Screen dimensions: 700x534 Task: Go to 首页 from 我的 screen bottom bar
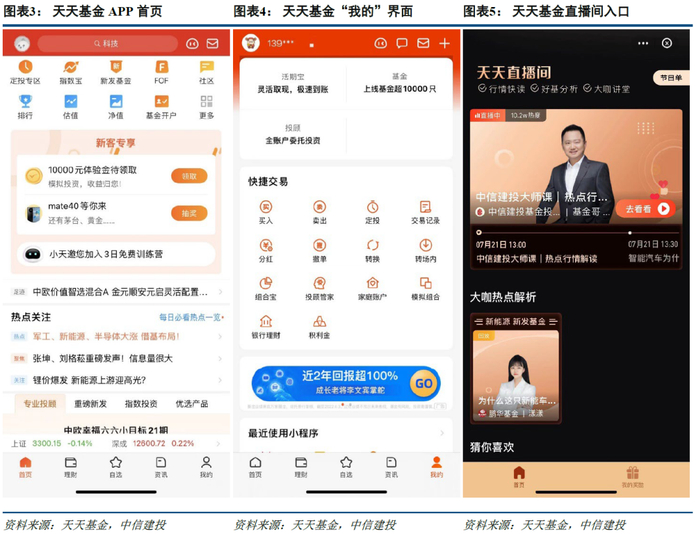255,467
